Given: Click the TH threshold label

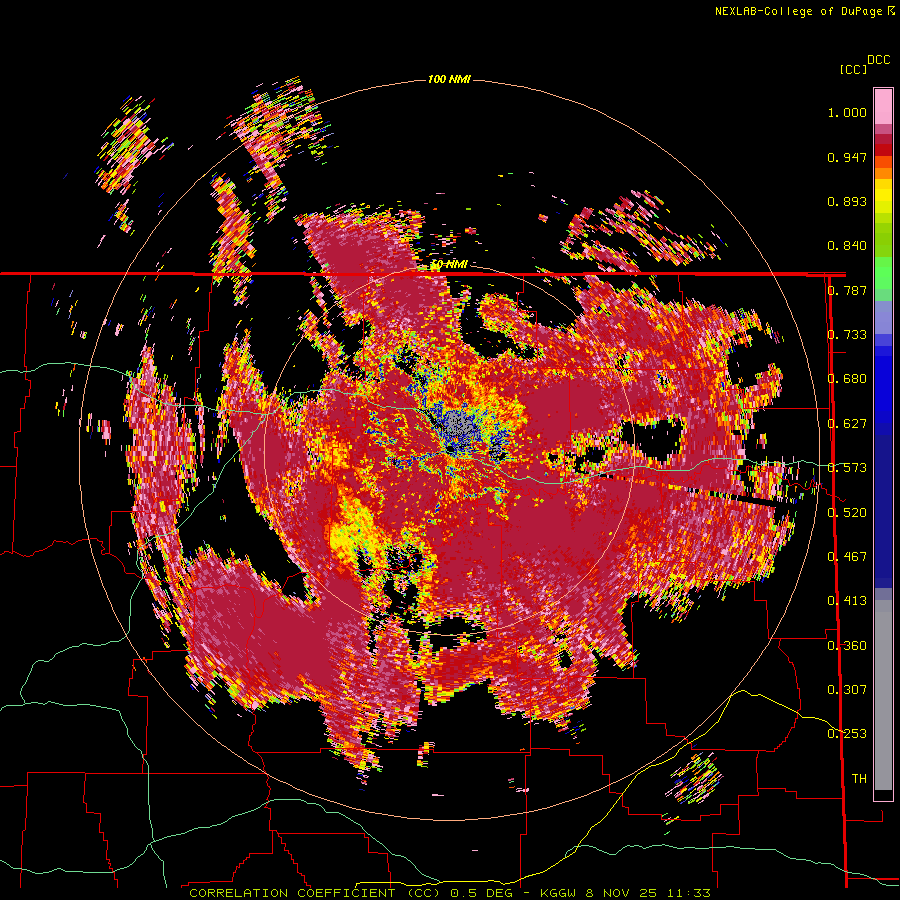Looking at the screenshot, I should (x=859, y=779).
